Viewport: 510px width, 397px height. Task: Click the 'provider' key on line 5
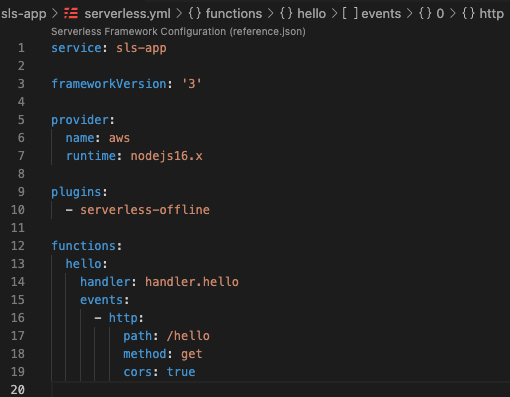coord(80,120)
